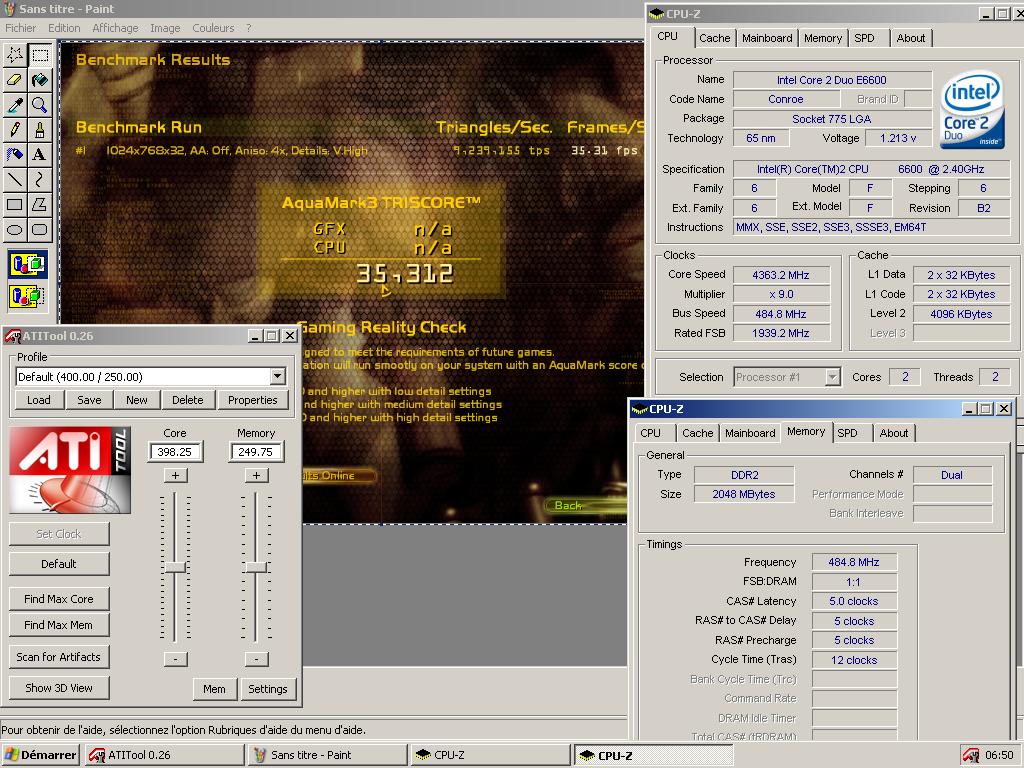Click Load profile button in ATITool

[x=39, y=400]
